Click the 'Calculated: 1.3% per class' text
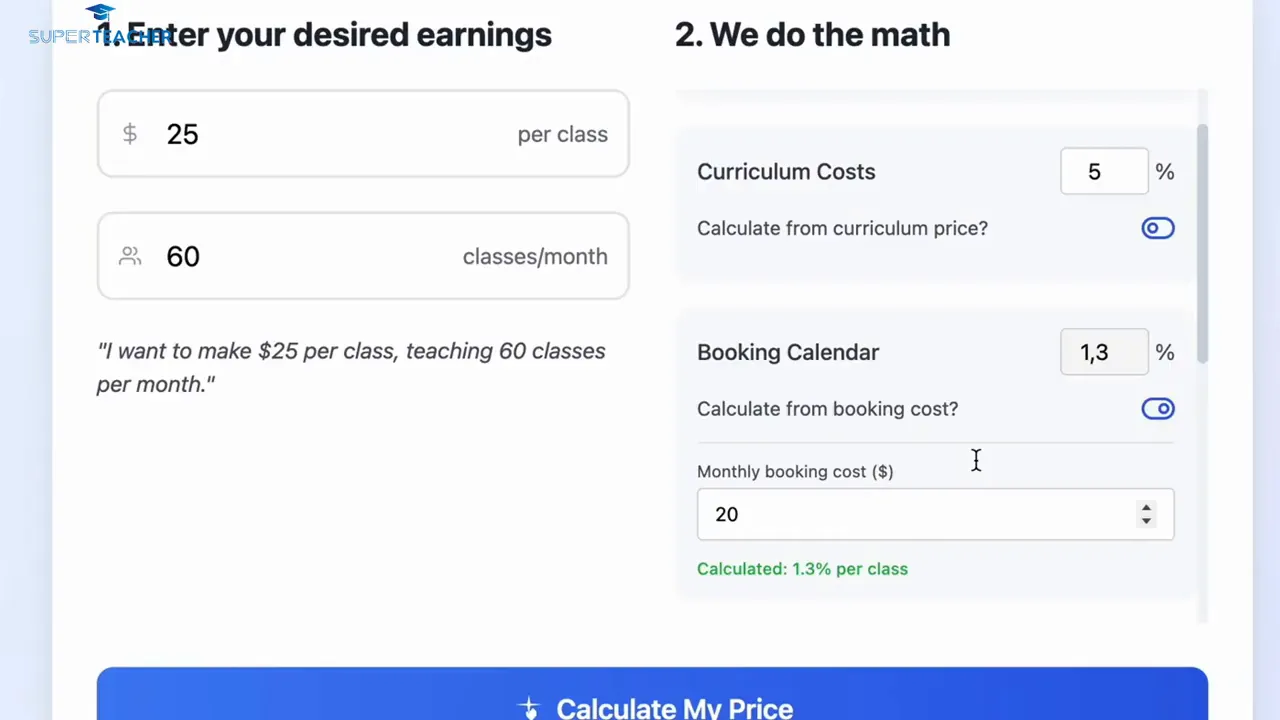This screenshot has width=1280, height=720. click(x=802, y=569)
